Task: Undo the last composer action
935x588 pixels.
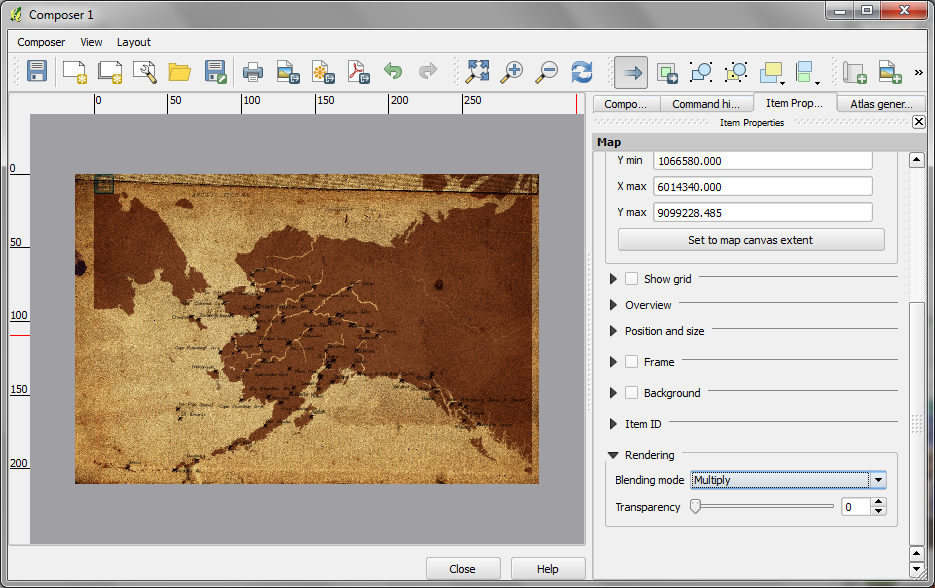Action: [393, 72]
